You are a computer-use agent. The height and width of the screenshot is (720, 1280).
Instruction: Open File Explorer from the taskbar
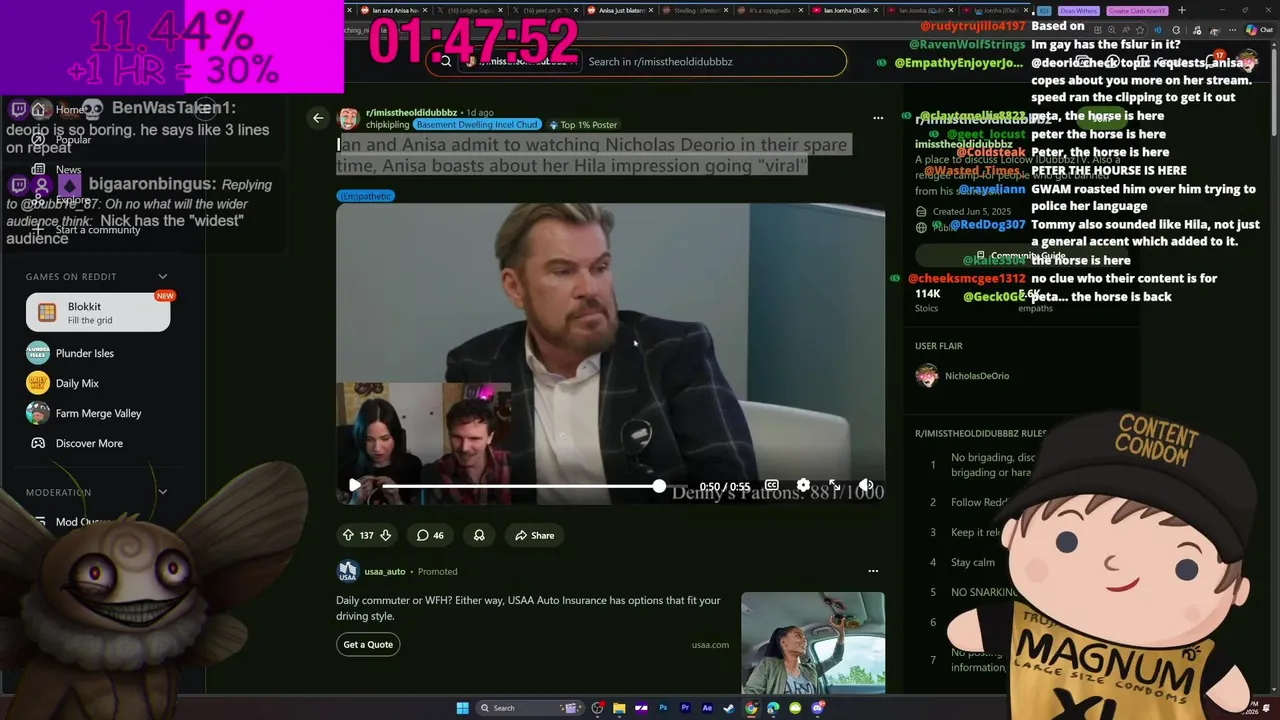pyautogui.click(x=619, y=708)
